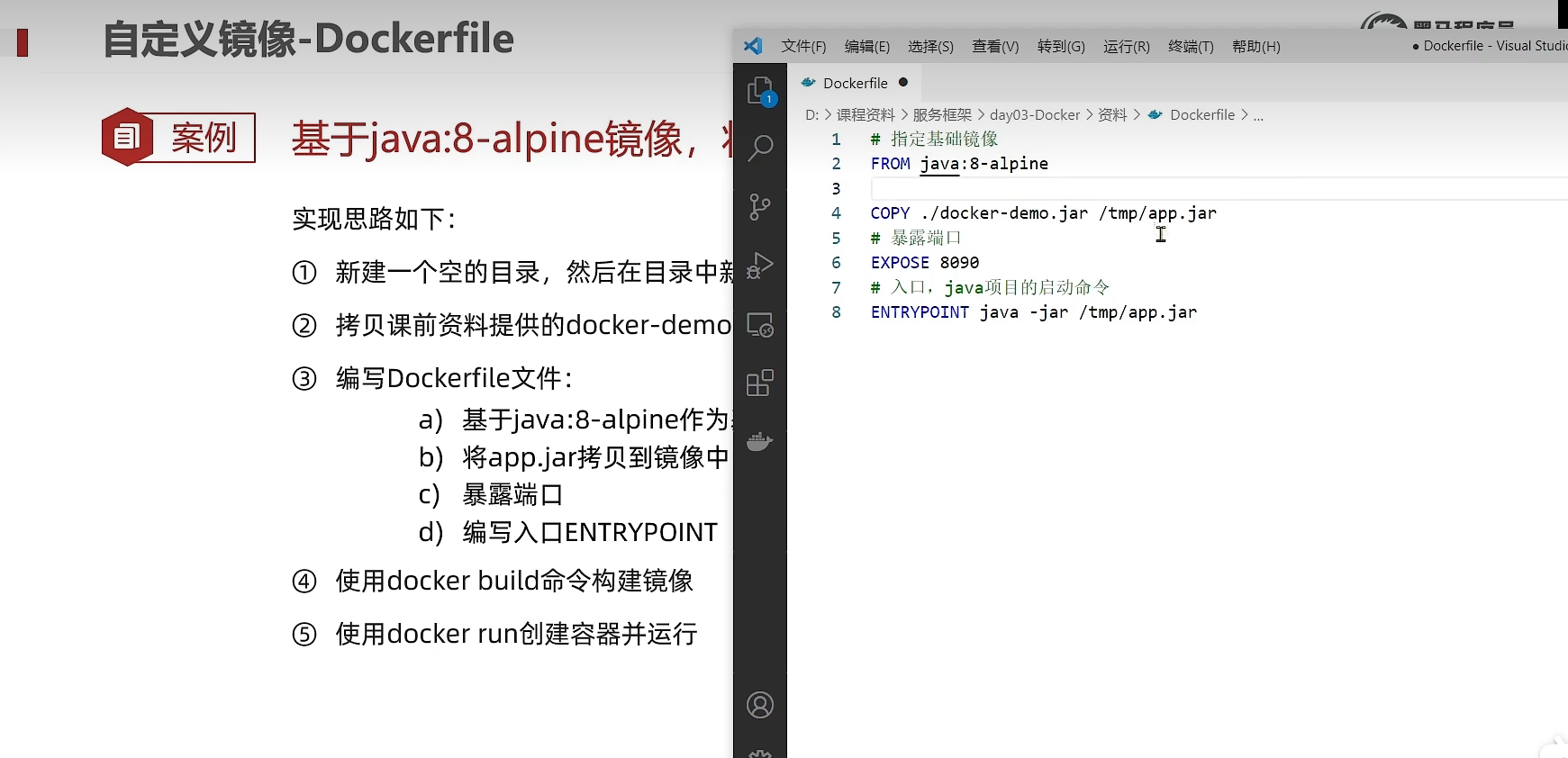Click the ENTRYPOINT keyword on line 8

pyautogui.click(x=920, y=312)
